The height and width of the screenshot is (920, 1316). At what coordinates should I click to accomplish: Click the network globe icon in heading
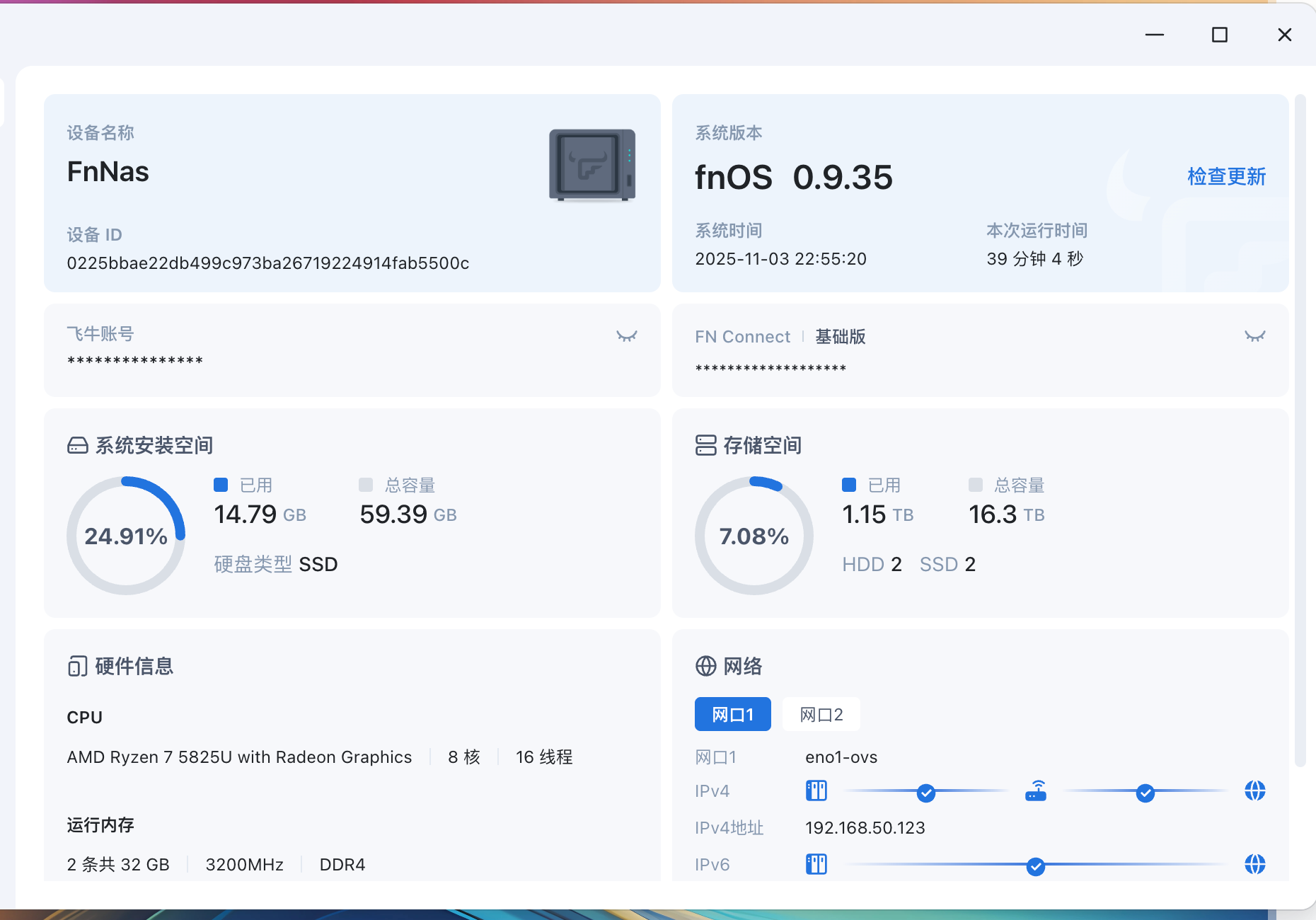[x=705, y=666]
